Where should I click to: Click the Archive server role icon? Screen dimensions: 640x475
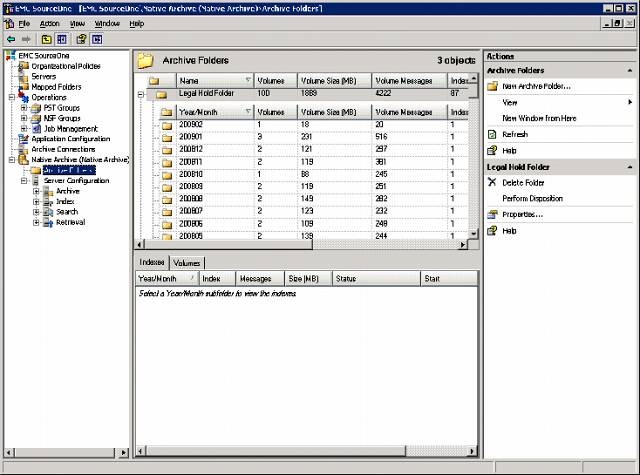(x=48, y=191)
